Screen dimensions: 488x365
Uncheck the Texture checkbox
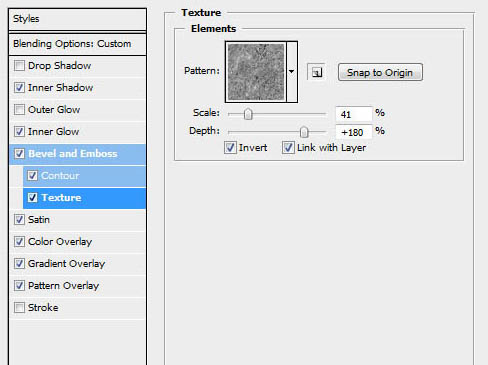tap(32, 198)
